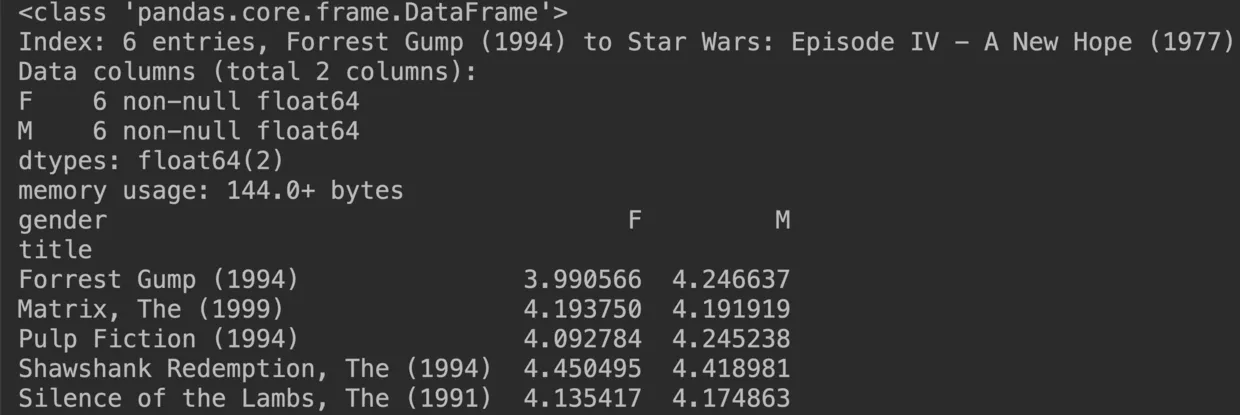Click the 'M 6 non-null float64' line
The image size is (1240, 415).
coord(188,131)
